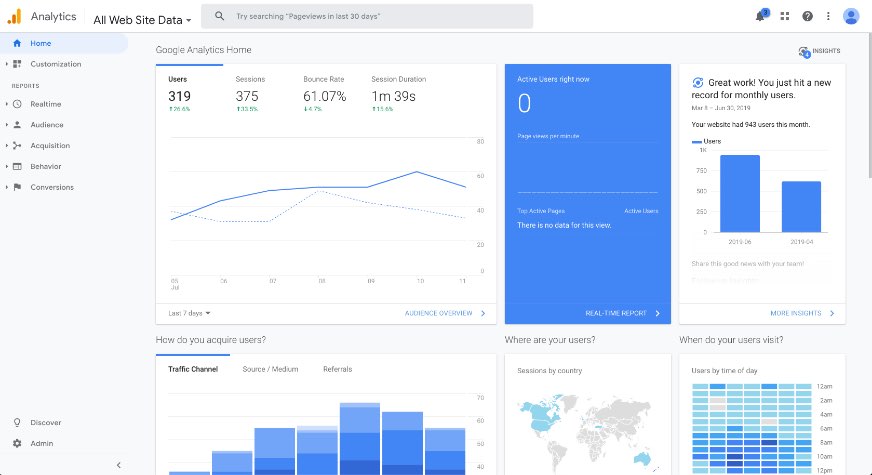This screenshot has width=872, height=475.
Task: Switch to Source / Medium tab
Action: click(x=270, y=369)
